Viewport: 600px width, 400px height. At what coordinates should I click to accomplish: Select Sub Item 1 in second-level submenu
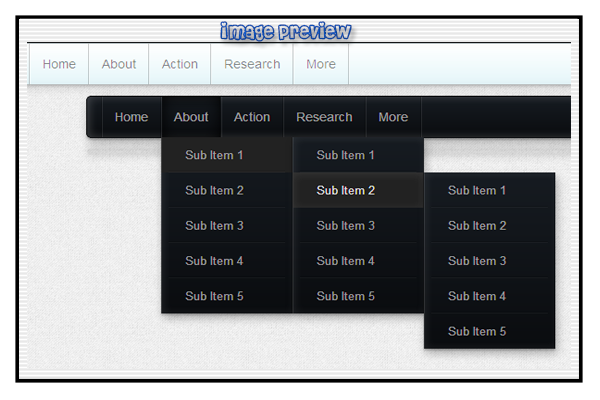point(359,155)
